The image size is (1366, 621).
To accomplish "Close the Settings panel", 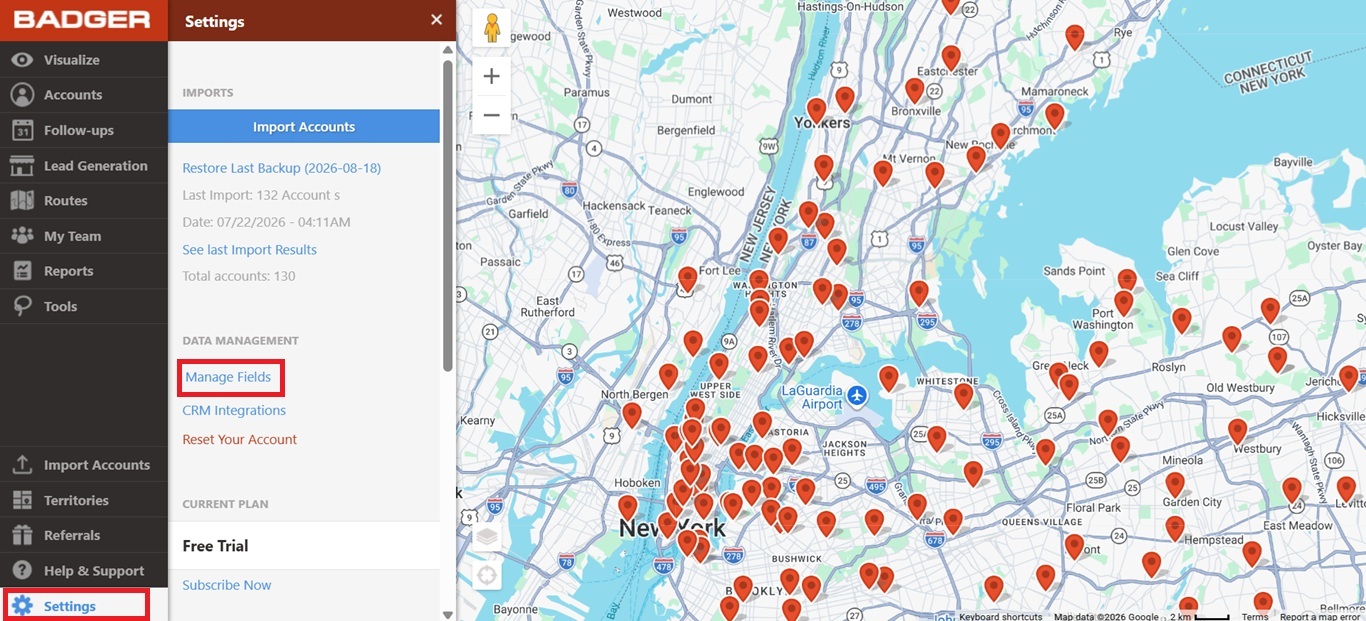I will click(x=436, y=20).
